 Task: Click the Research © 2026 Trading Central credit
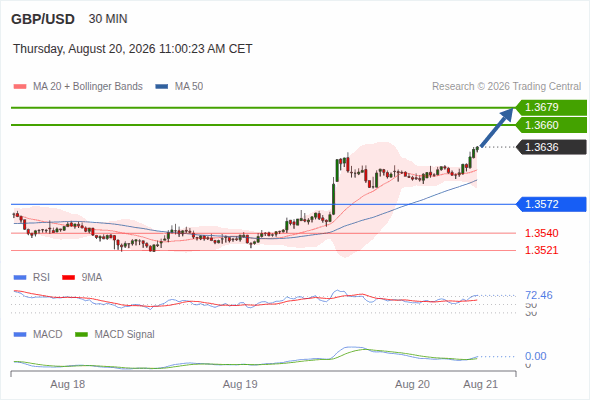(x=506, y=87)
